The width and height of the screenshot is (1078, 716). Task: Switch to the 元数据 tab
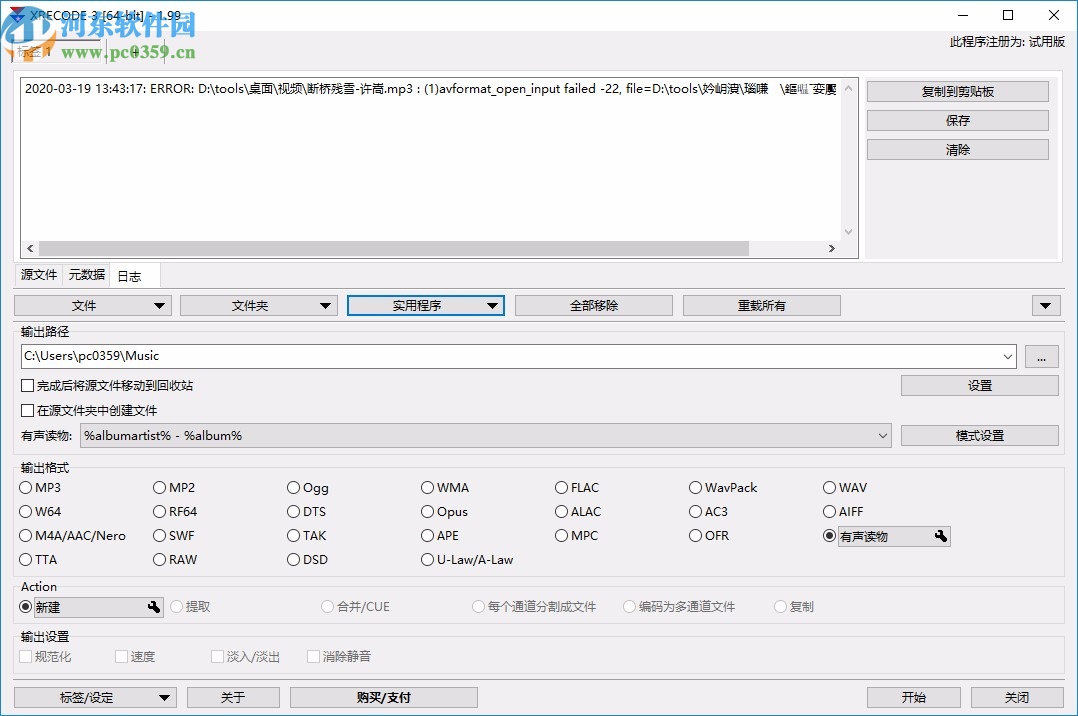[86, 274]
